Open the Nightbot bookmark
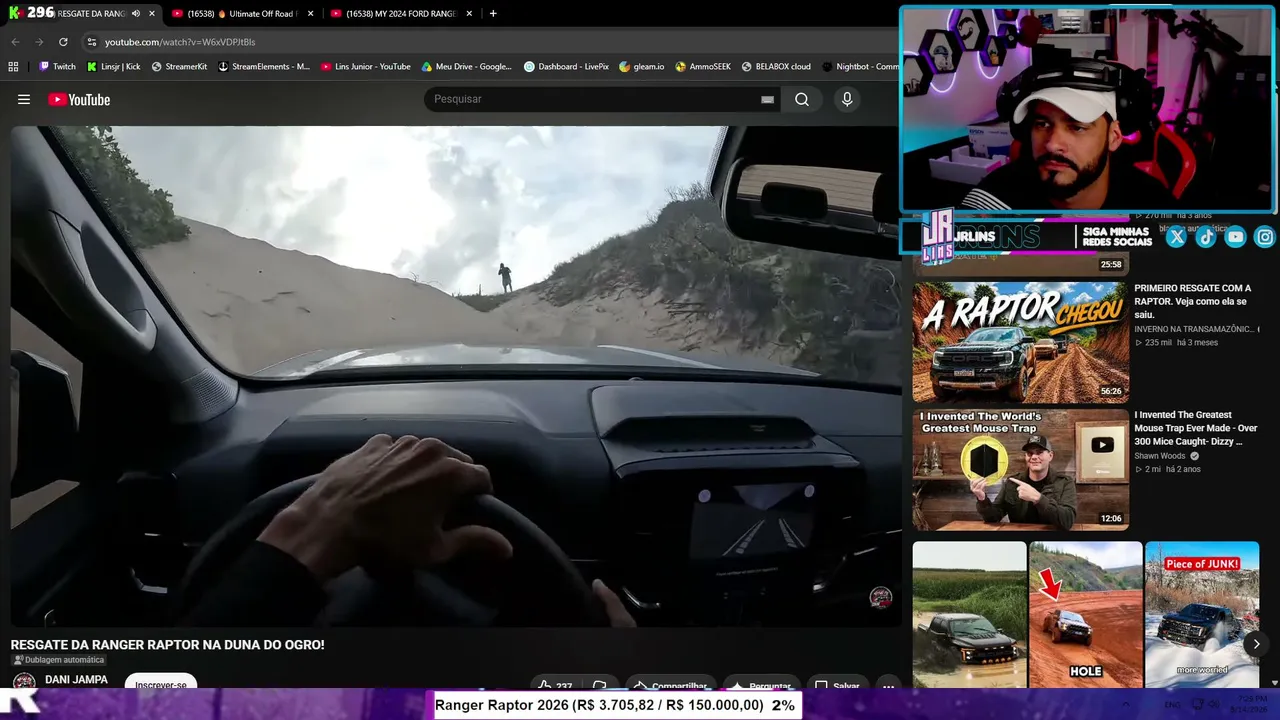This screenshot has width=1280, height=720. tap(860, 67)
